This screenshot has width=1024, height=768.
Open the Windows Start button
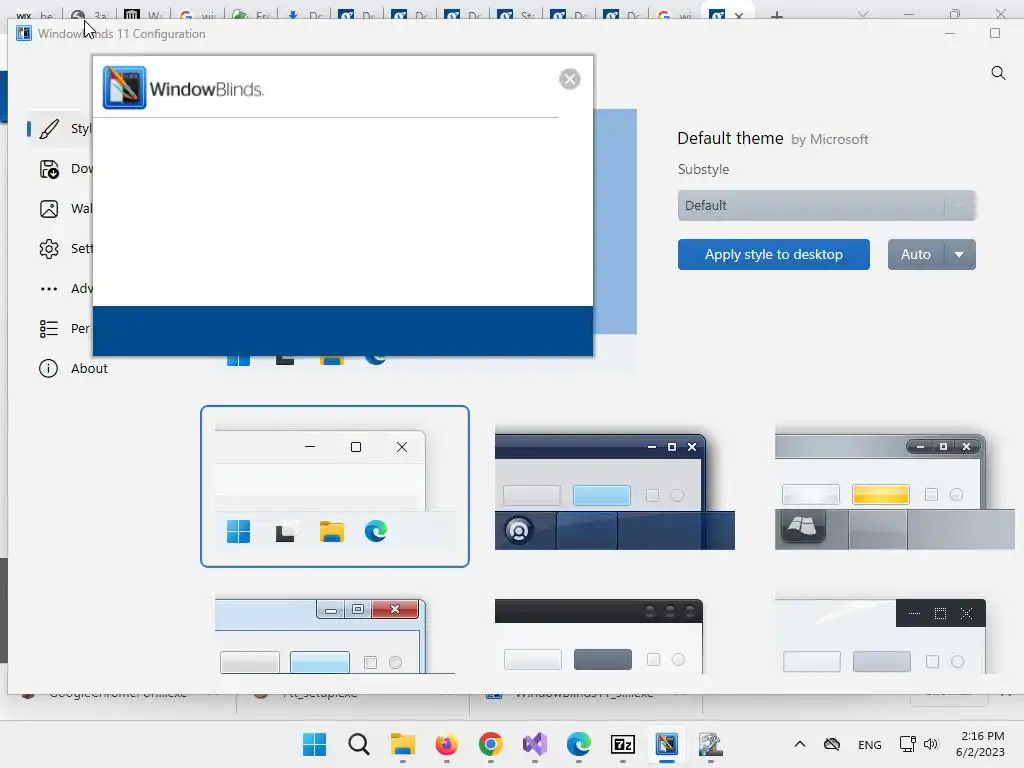(314, 744)
